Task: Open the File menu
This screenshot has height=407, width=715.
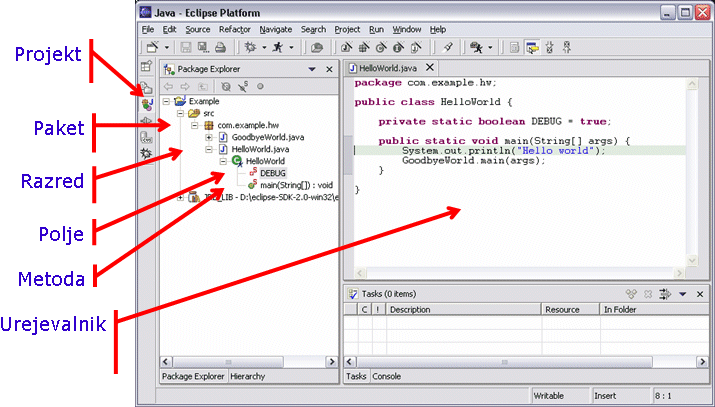Action: [148, 30]
